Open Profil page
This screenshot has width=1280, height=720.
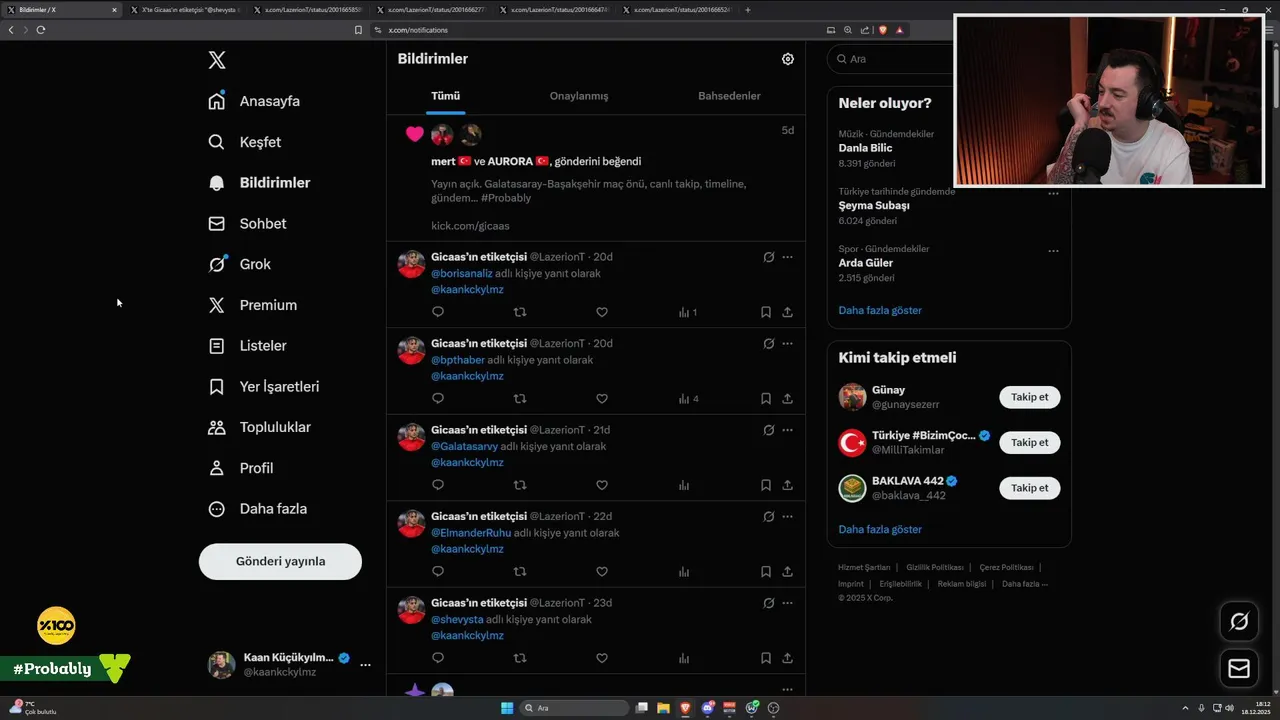(240, 468)
